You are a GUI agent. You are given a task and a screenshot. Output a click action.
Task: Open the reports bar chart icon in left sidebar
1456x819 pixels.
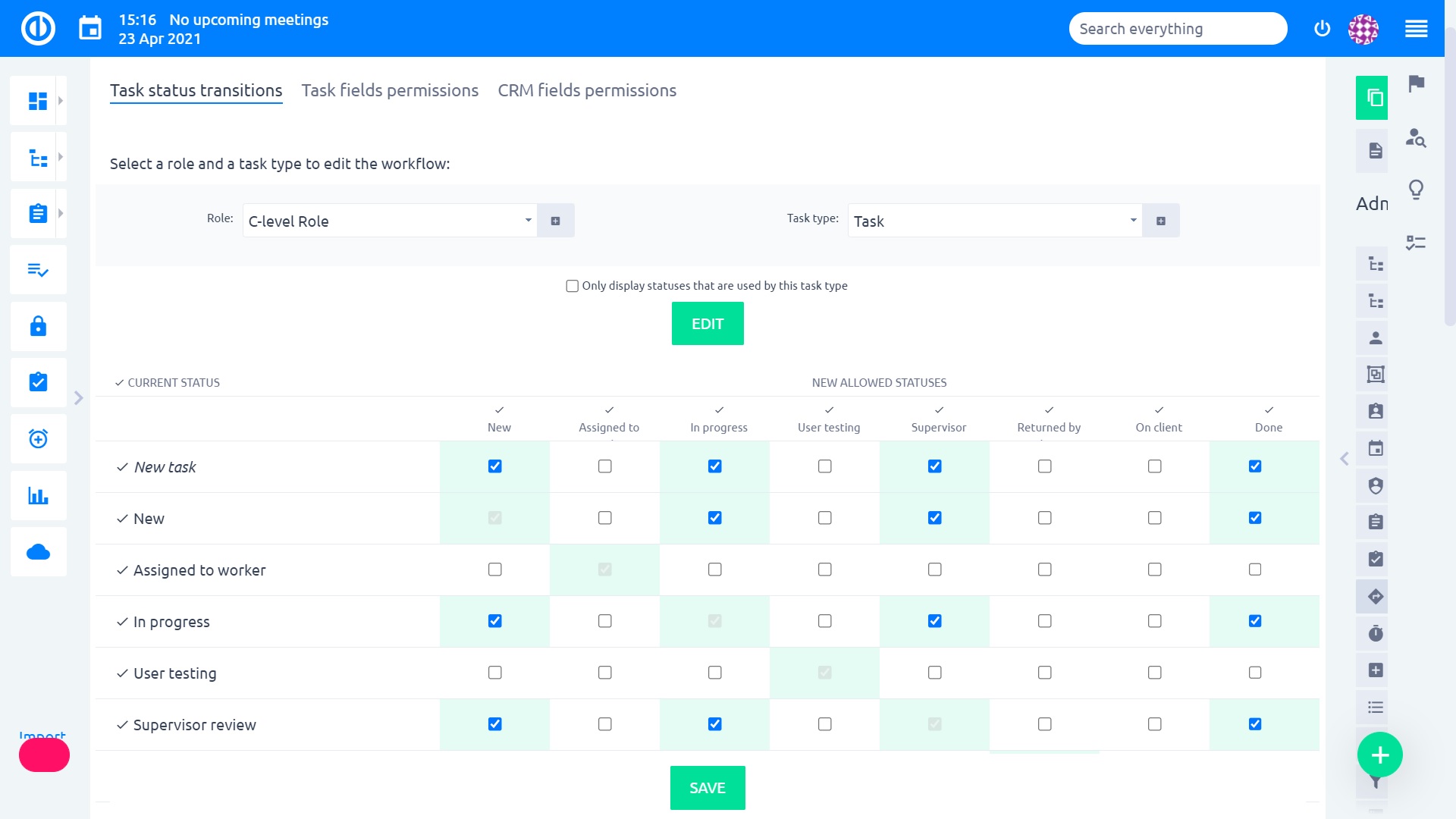[x=38, y=495]
